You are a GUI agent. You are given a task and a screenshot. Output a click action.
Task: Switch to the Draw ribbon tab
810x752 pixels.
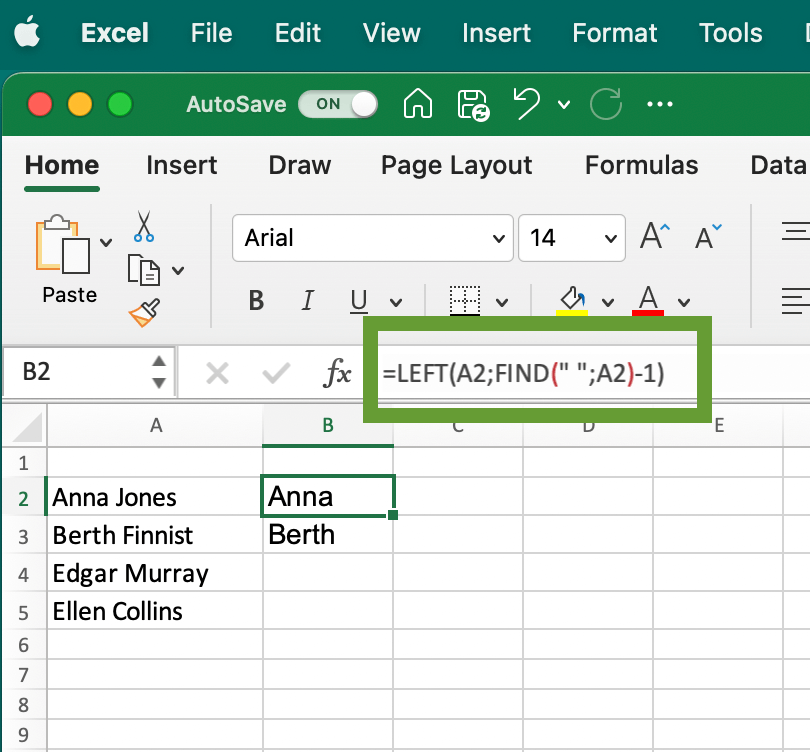pos(300,166)
